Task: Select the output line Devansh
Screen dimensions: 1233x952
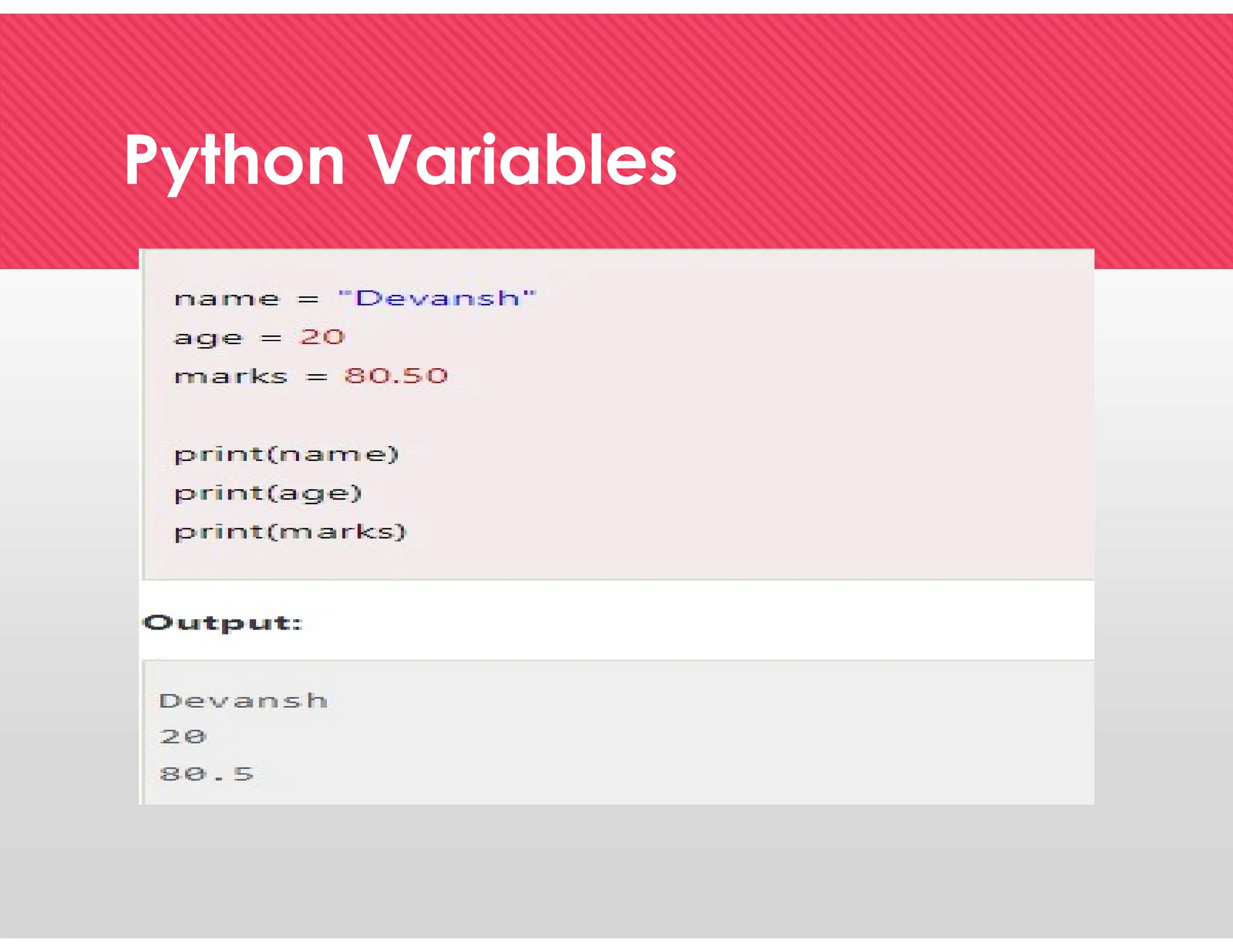Action: pos(243,700)
